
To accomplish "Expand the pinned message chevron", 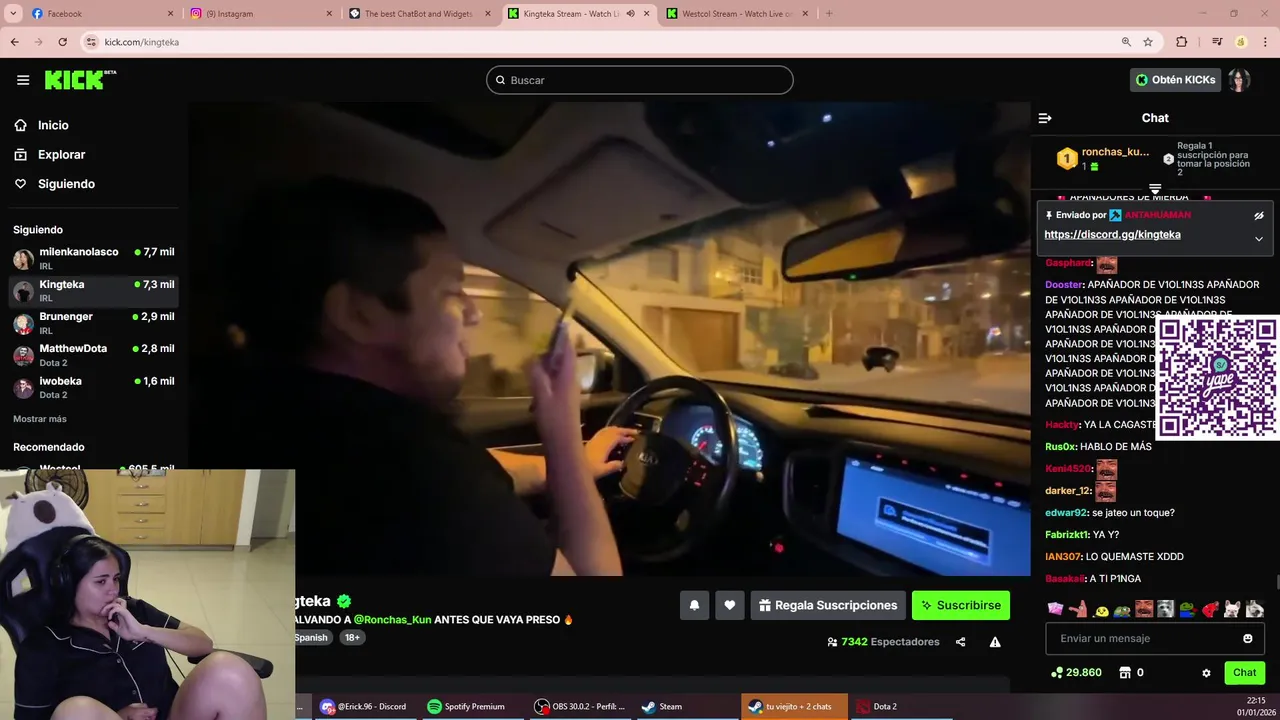I will [x=1259, y=239].
